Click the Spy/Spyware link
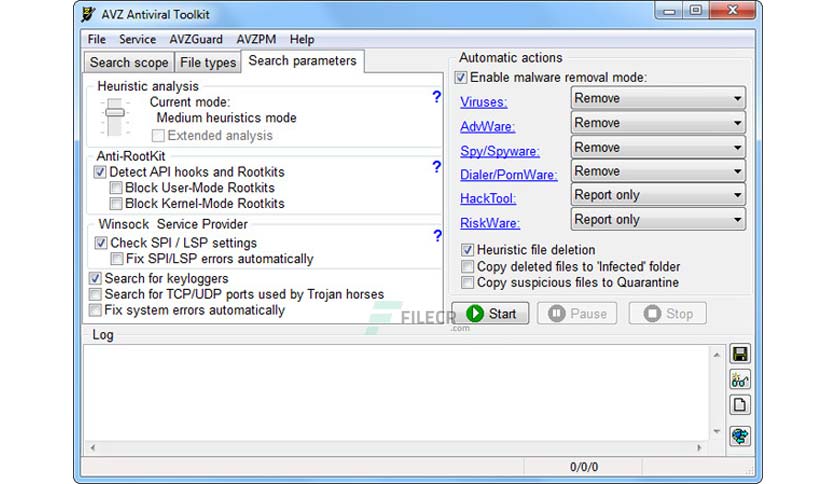The height and width of the screenshot is (484, 836). coord(500,151)
